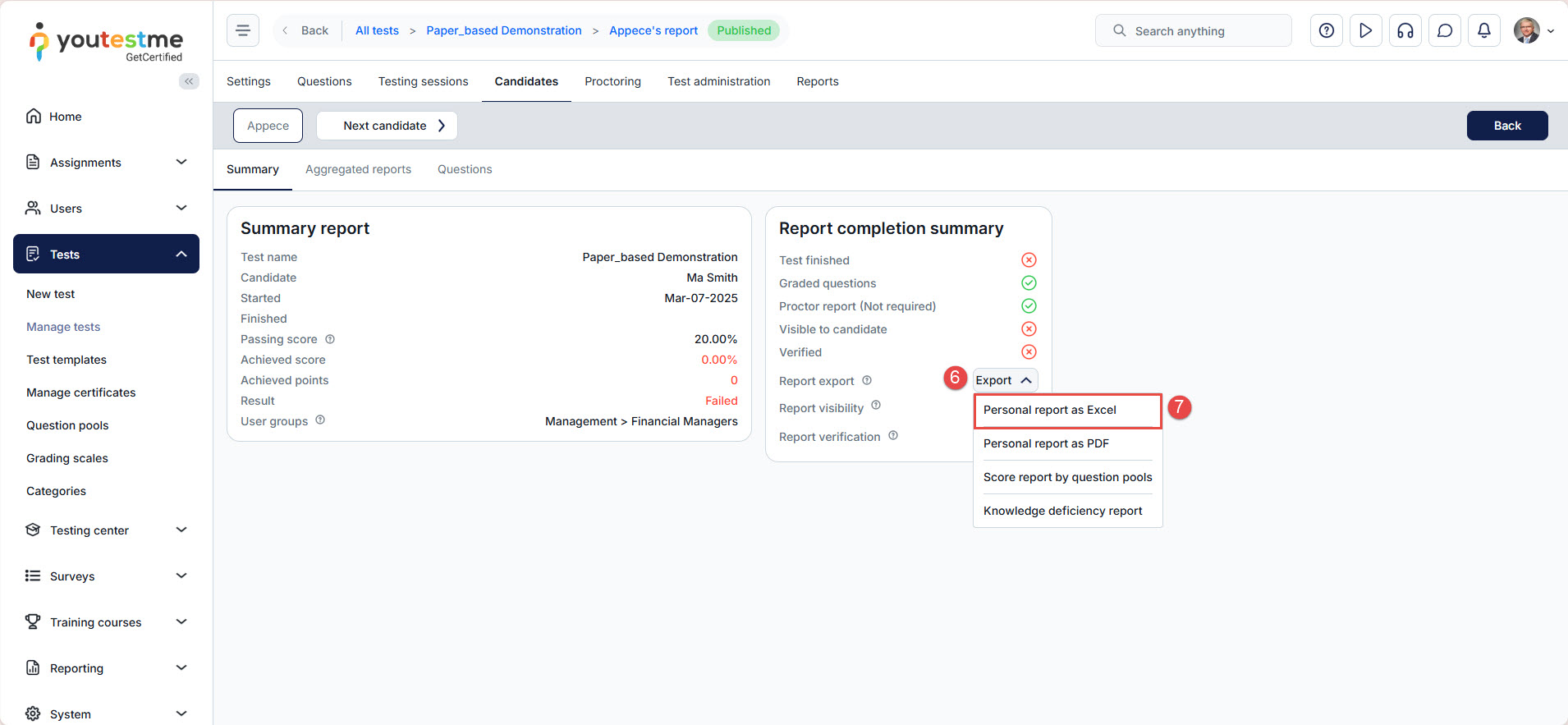This screenshot has width=1568, height=725.
Task: Click the Visible to candidate status icon
Action: click(1029, 329)
